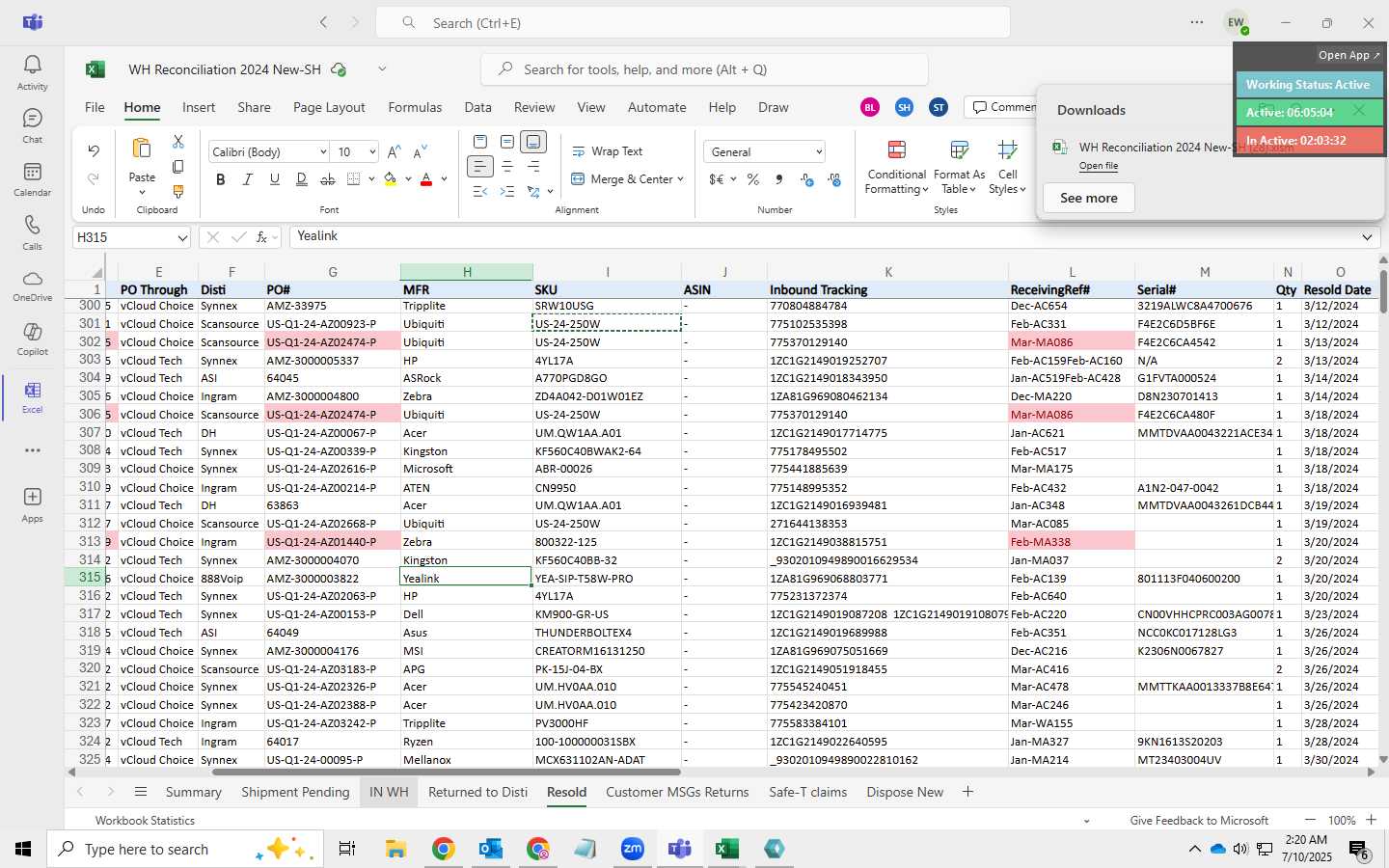
Task: Open Calls in Teams sidebar
Action: point(32,231)
